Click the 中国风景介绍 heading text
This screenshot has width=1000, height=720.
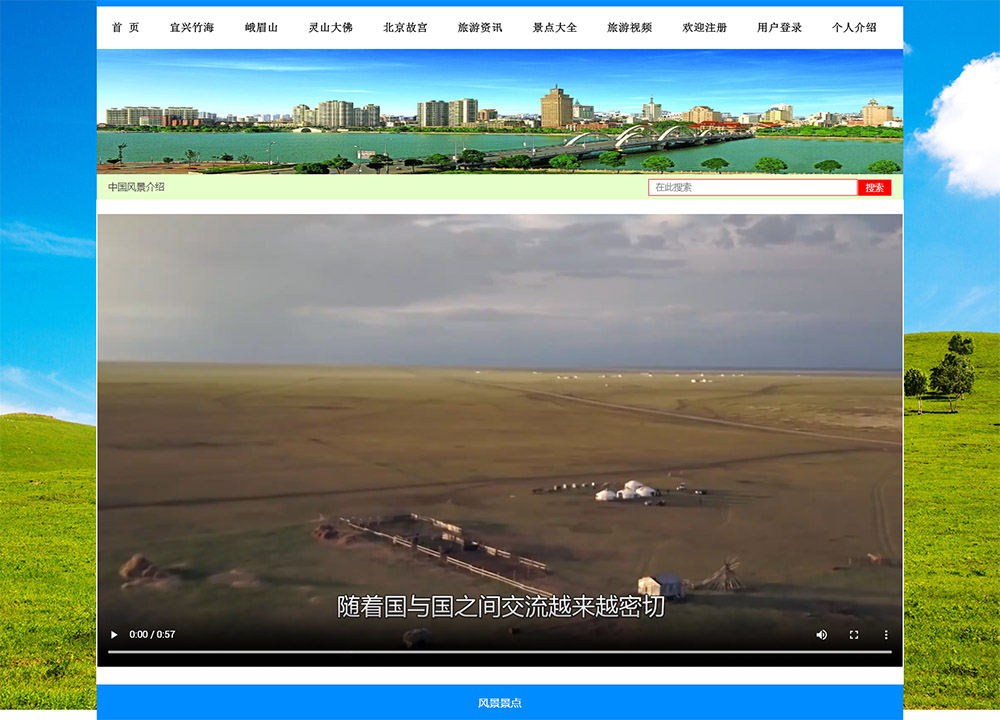click(136, 187)
